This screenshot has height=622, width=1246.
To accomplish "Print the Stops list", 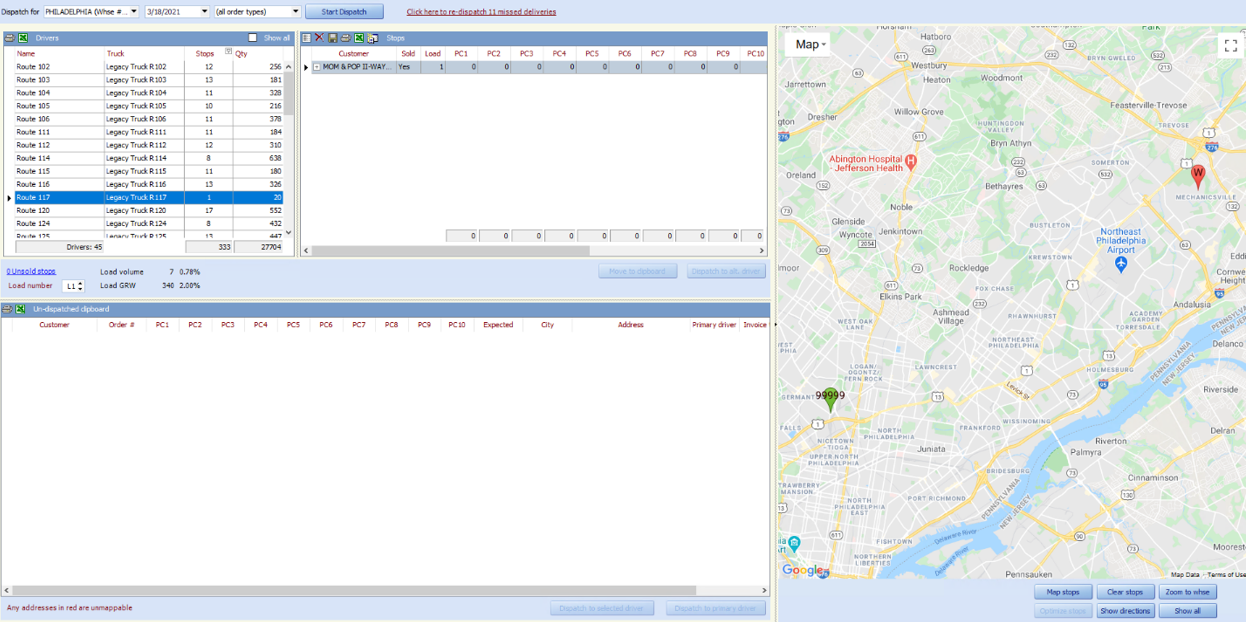I will 346,38.
